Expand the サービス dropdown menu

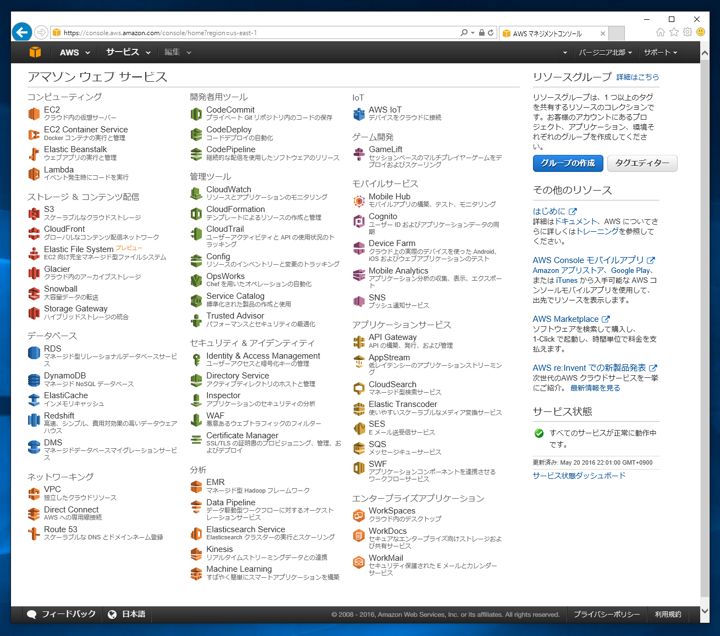pos(128,52)
